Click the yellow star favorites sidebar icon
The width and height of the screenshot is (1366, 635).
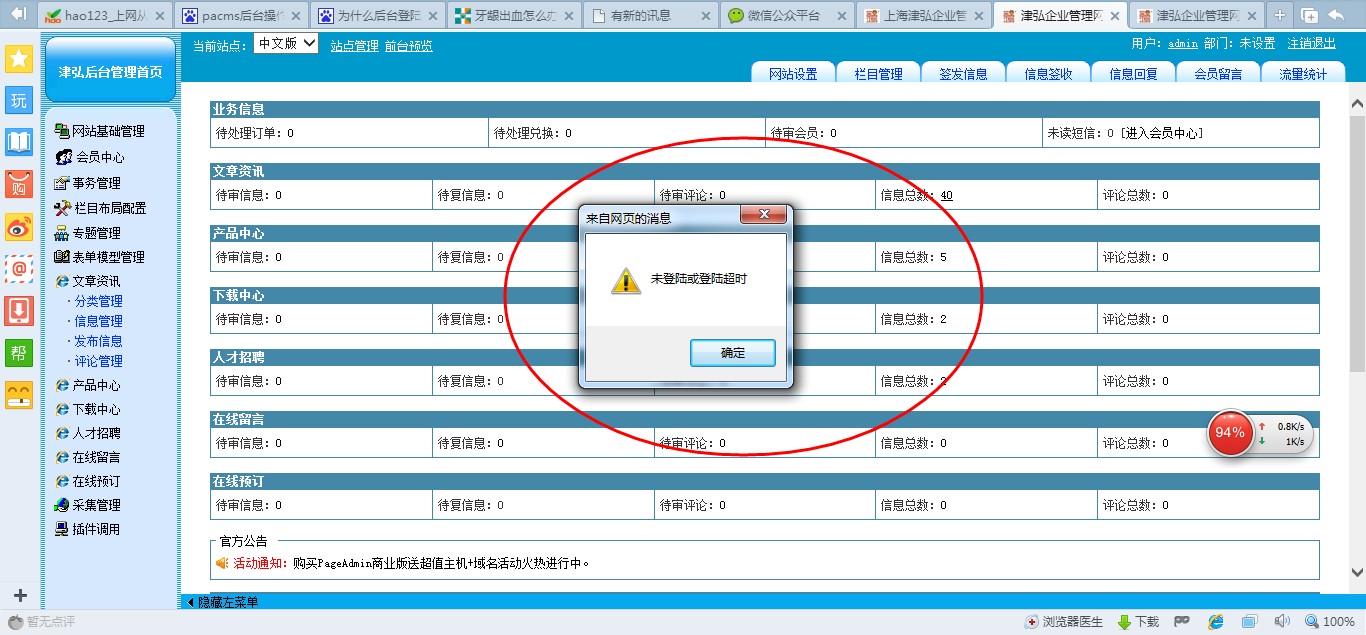[19, 58]
